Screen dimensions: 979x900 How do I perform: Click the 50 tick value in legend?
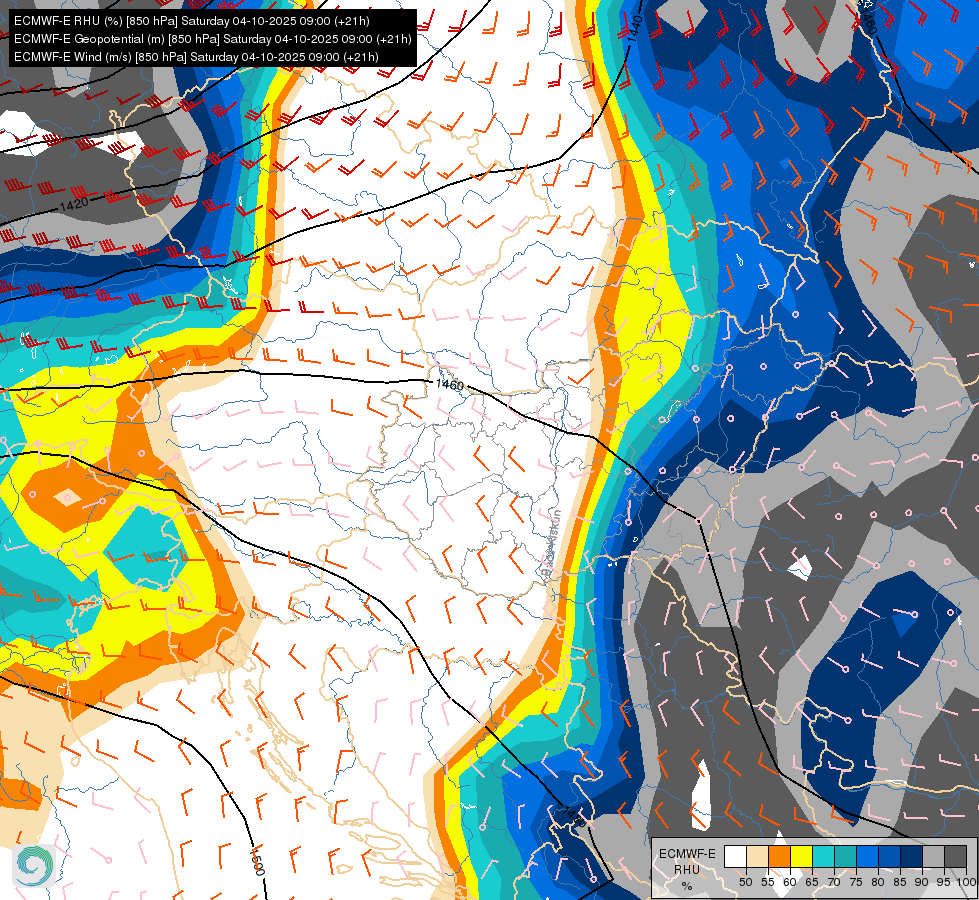coord(745,883)
